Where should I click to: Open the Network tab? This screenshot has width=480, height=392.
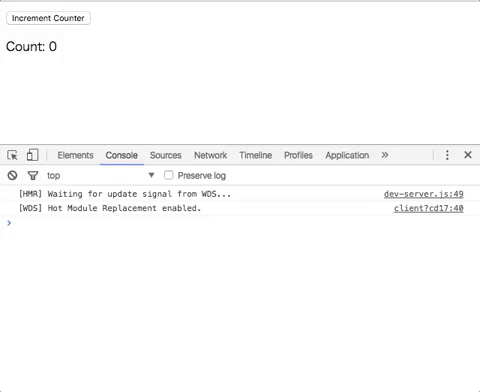coord(211,155)
